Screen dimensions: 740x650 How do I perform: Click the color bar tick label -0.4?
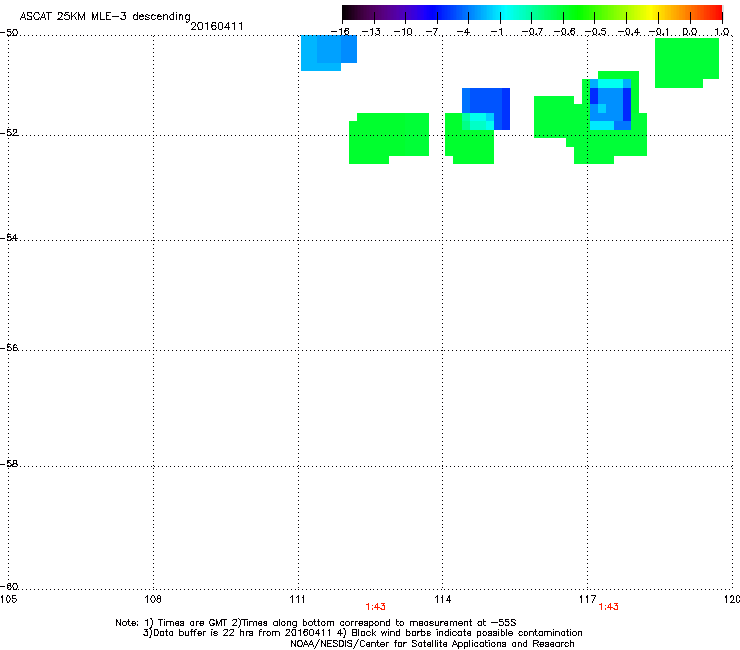(x=629, y=32)
